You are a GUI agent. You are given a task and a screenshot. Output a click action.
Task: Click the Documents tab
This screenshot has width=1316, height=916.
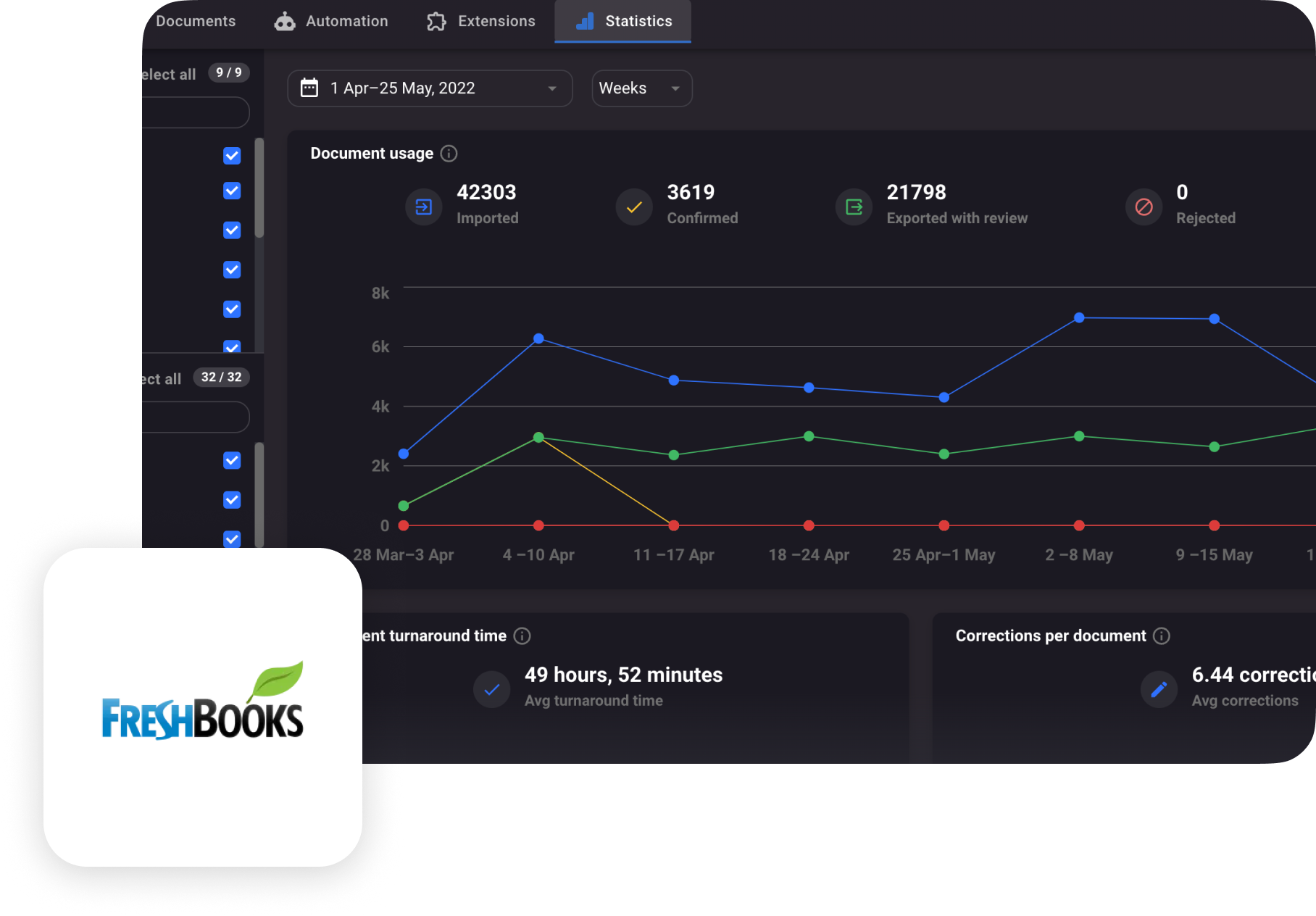click(x=196, y=22)
